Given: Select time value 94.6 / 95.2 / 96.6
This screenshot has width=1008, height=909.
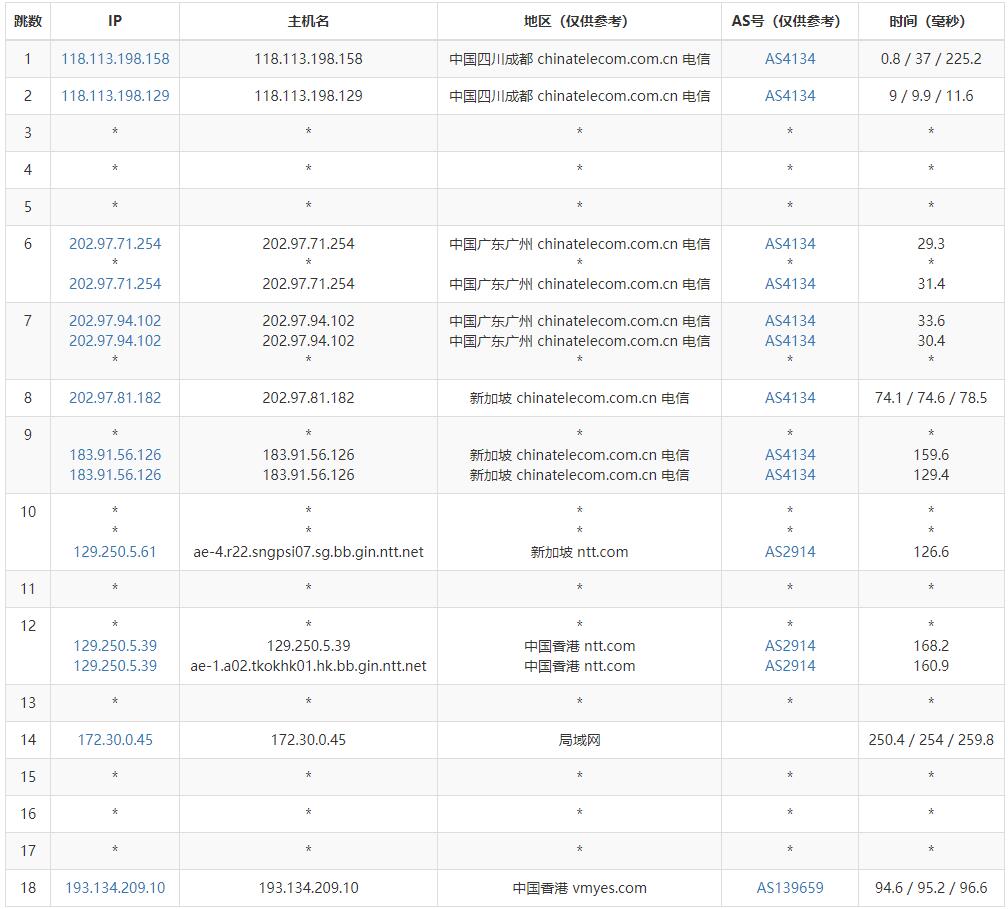Looking at the screenshot, I should [931, 888].
